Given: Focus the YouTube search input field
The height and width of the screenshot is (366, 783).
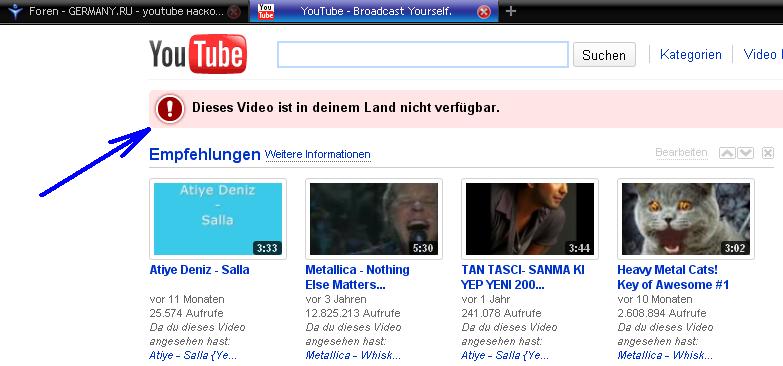Looking at the screenshot, I should (422, 54).
